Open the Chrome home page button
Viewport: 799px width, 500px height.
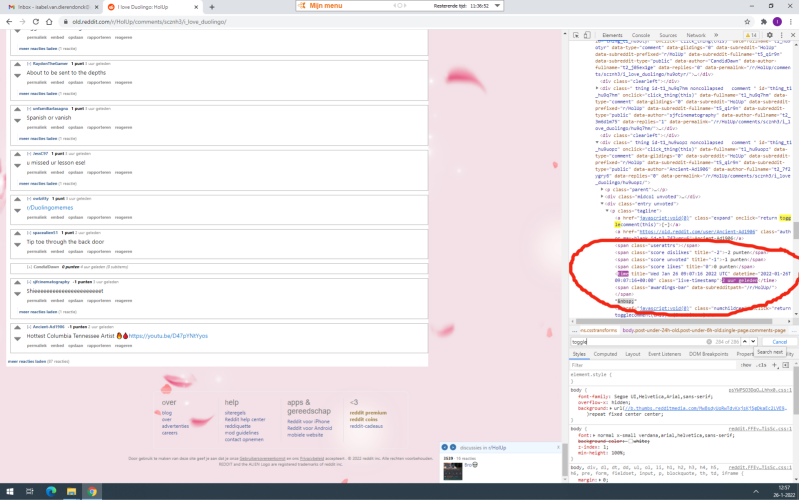pyautogui.click(x=49, y=22)
